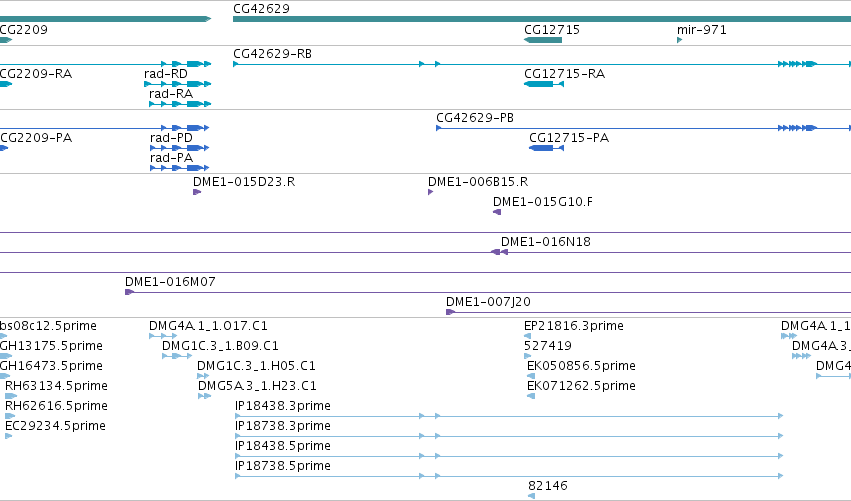Select the DME1-006B15.R clone end

click(x=430, y=192)
